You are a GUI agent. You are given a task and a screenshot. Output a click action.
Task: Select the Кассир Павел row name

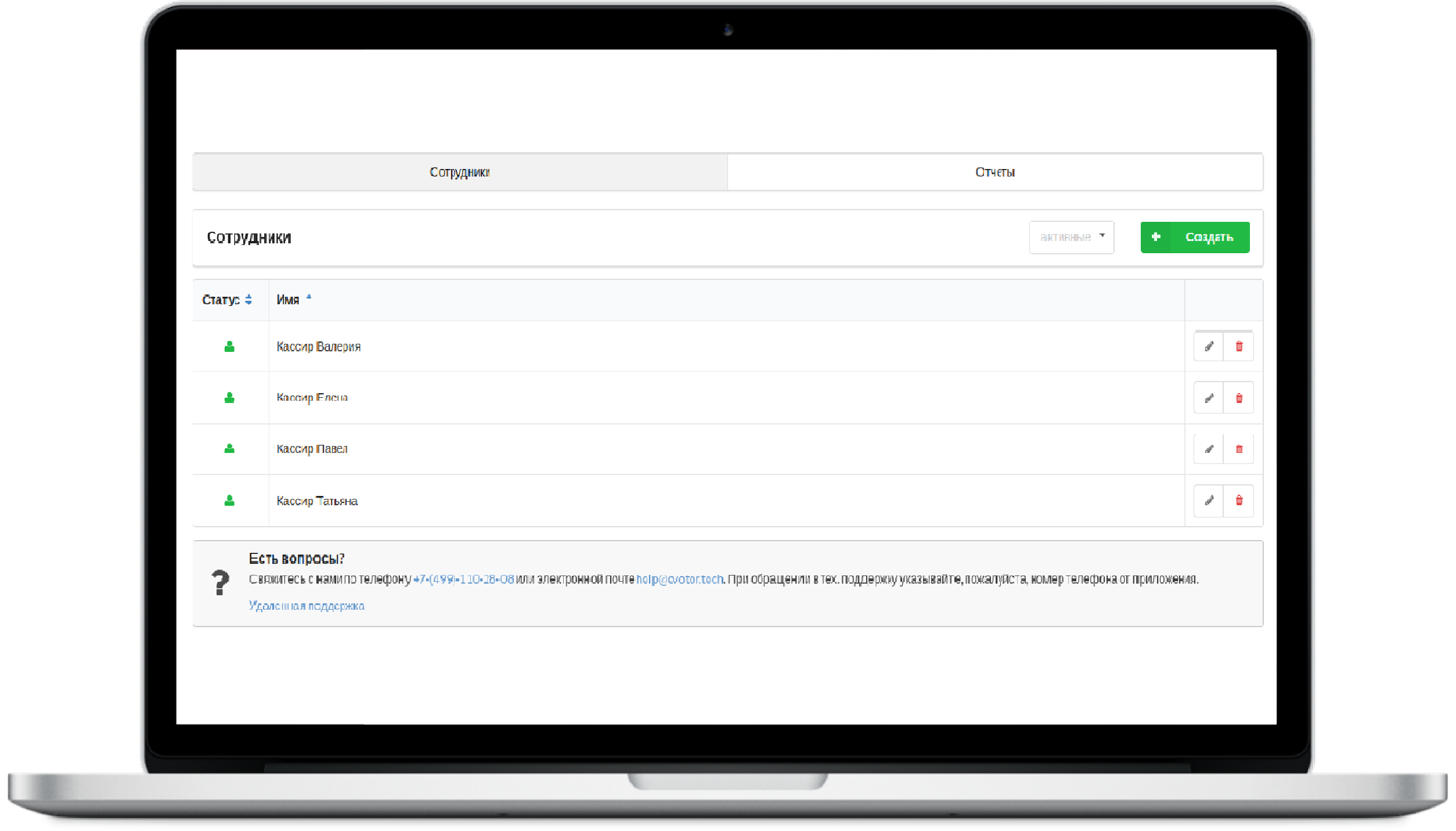point(312,449)
